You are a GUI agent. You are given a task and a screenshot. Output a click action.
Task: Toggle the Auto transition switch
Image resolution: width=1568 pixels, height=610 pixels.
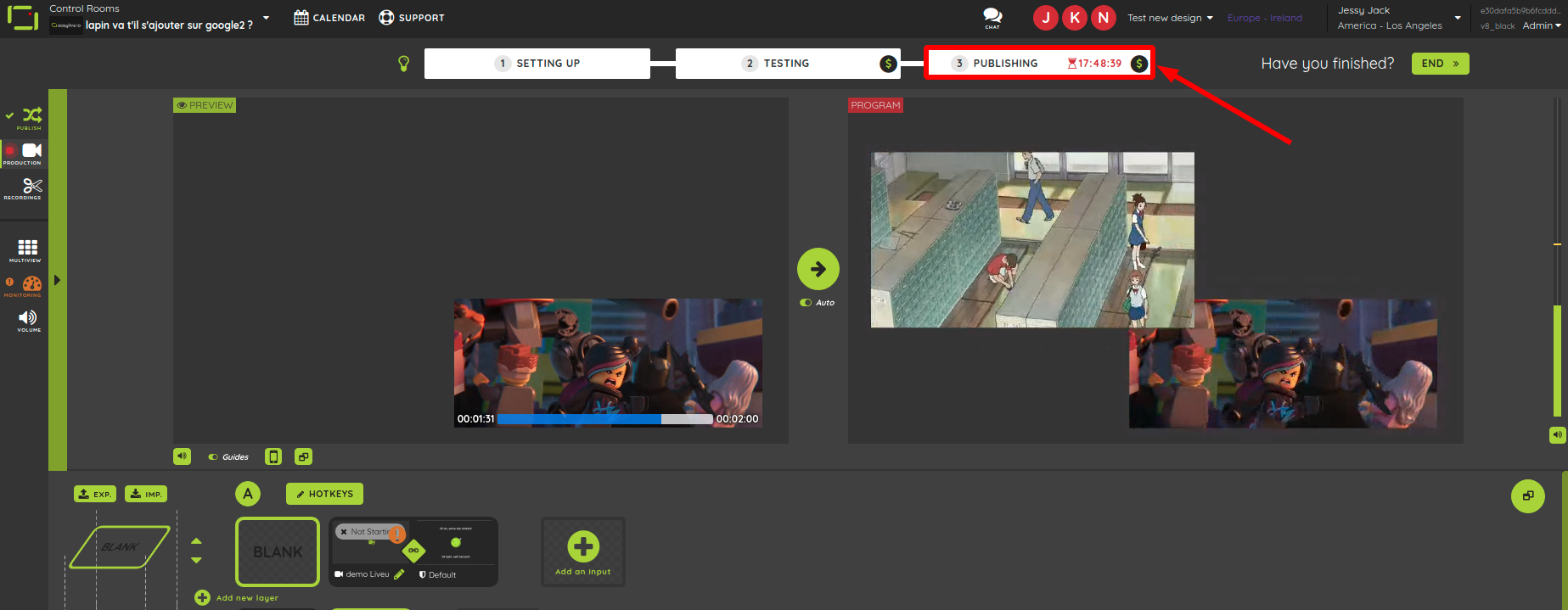click(806, 303)
